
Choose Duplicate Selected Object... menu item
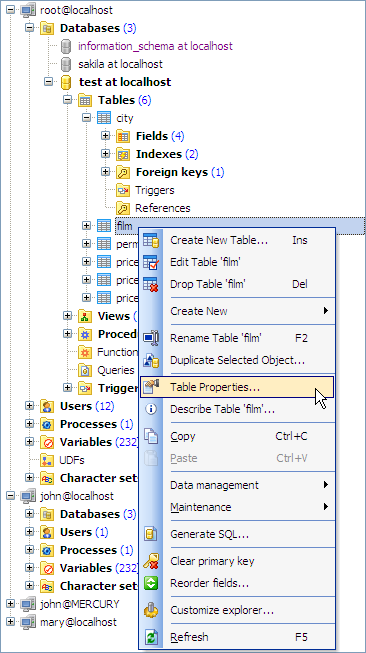pos(237,360)
